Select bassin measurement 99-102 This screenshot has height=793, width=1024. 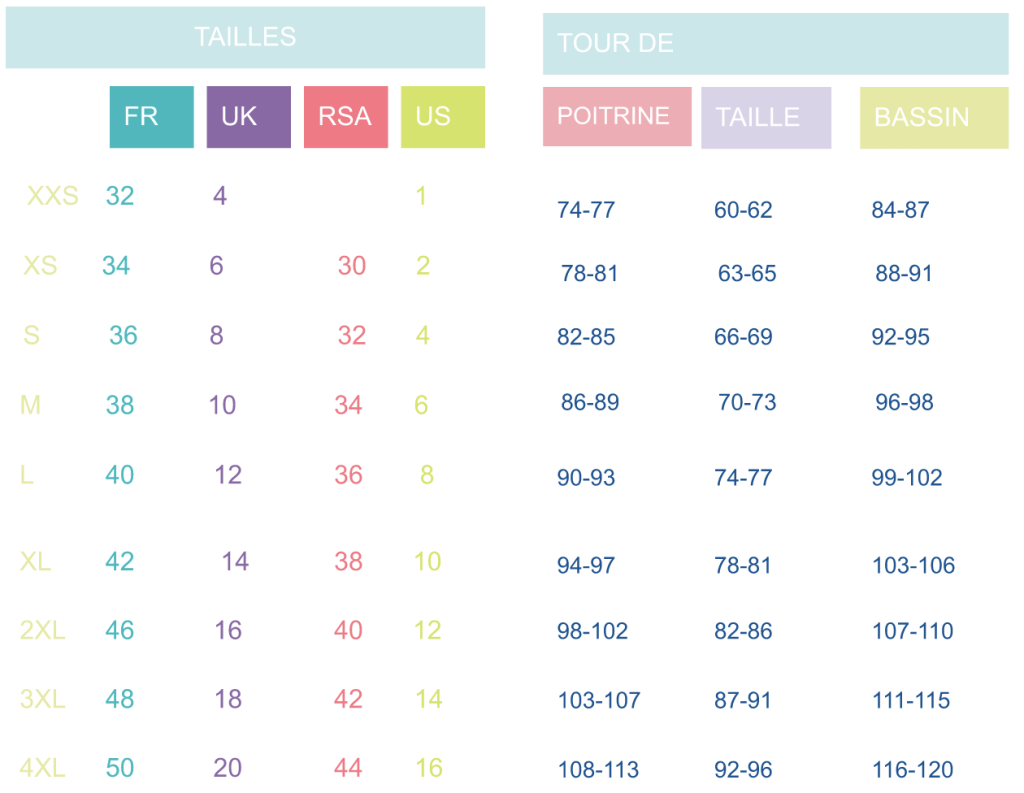[906, 478]
